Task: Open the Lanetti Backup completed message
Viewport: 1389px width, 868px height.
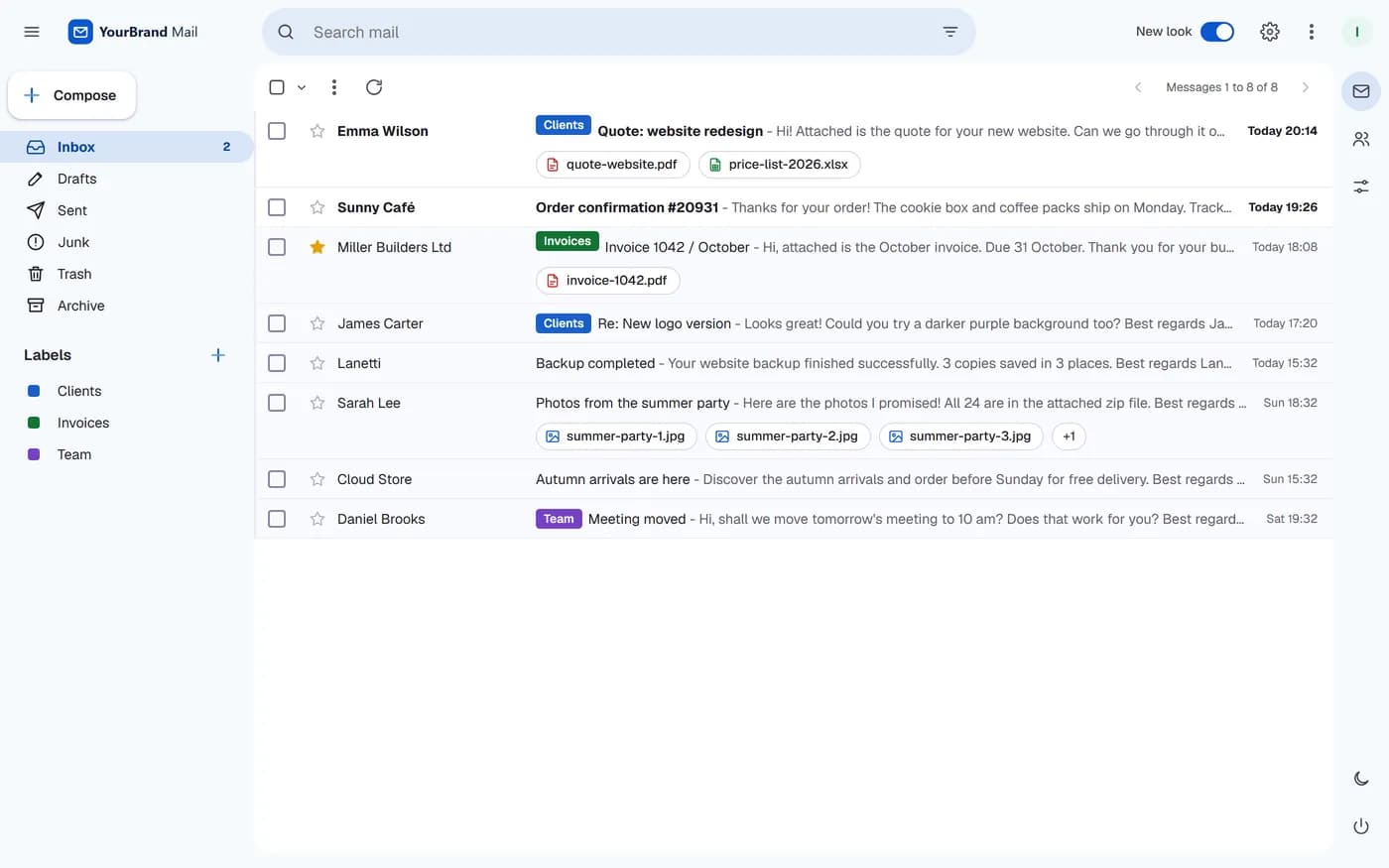Action: click(794, 363)
